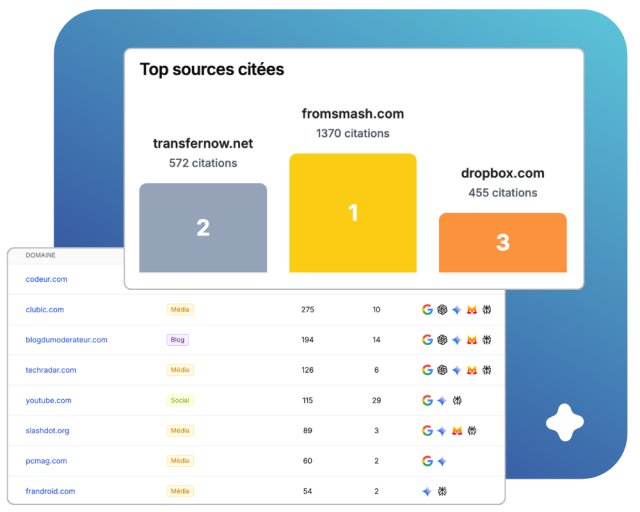640x512 pixels.
Task: Choose Google icon in techradar.com row
Action: point(427,370)
